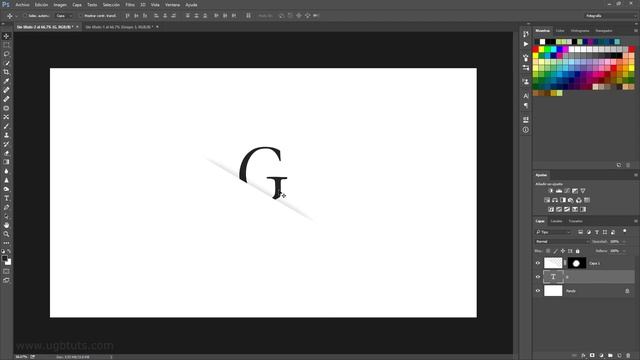Open the Edición menu
The height and width of the screenshot is (360, 640).
[x=41, y=5]
